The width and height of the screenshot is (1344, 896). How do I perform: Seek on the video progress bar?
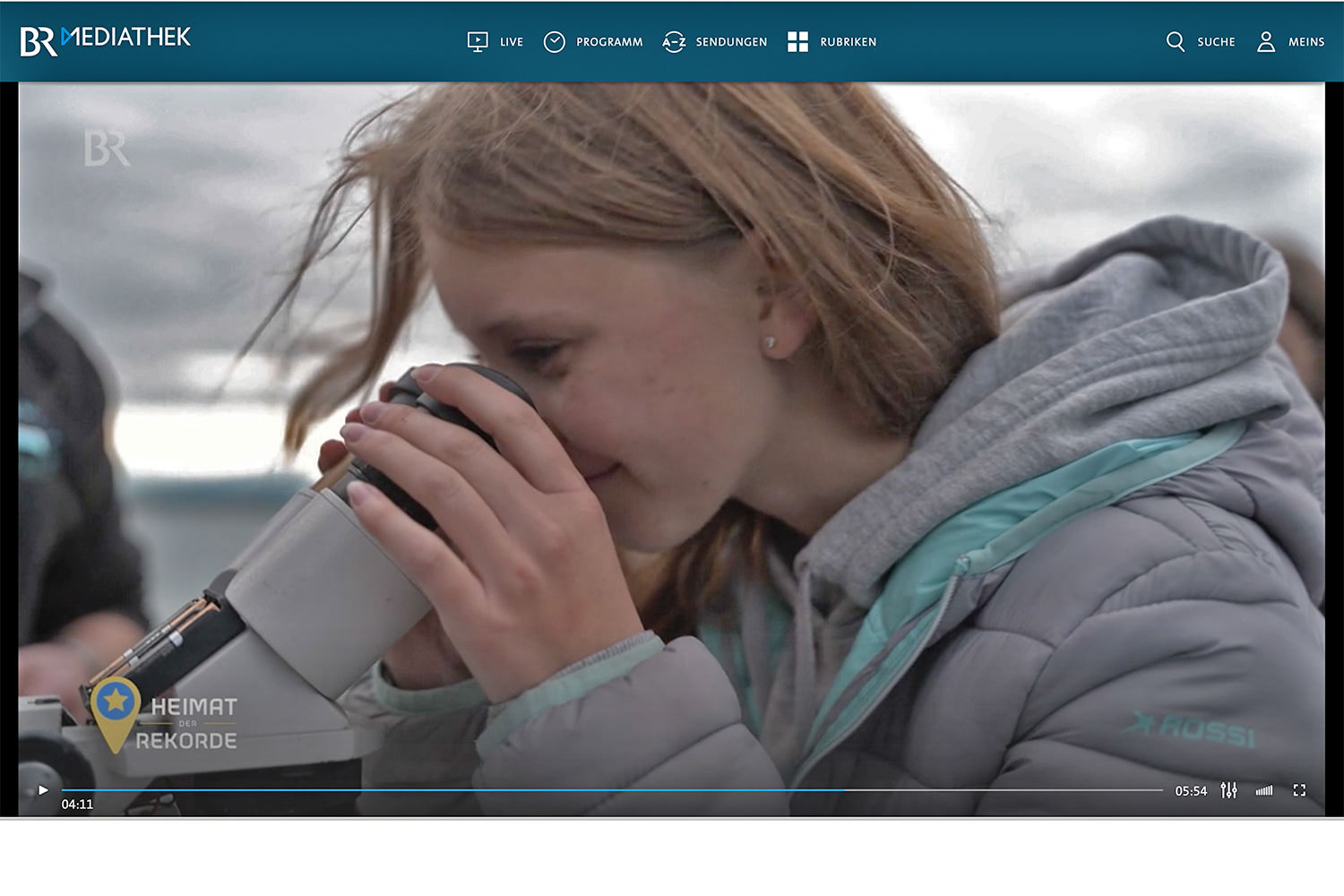pos(611,790)
